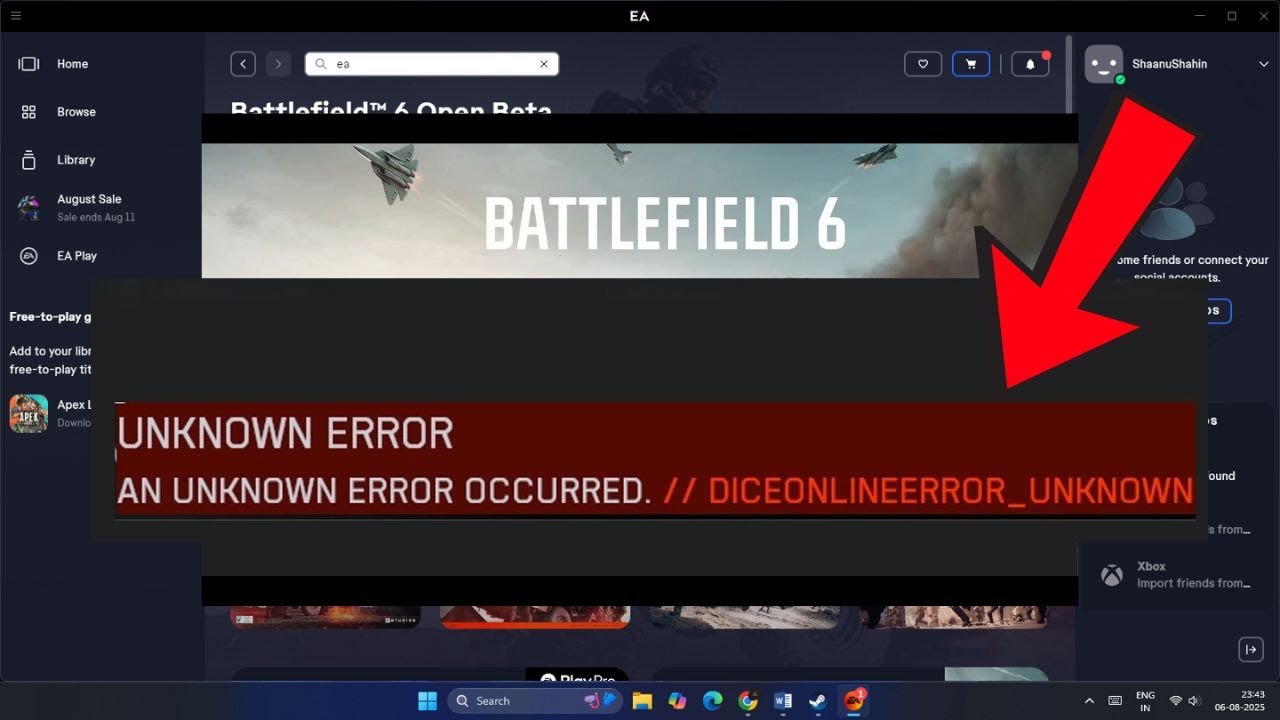Open the Wi-Fi network tray icon

[x=1176, y=701]
